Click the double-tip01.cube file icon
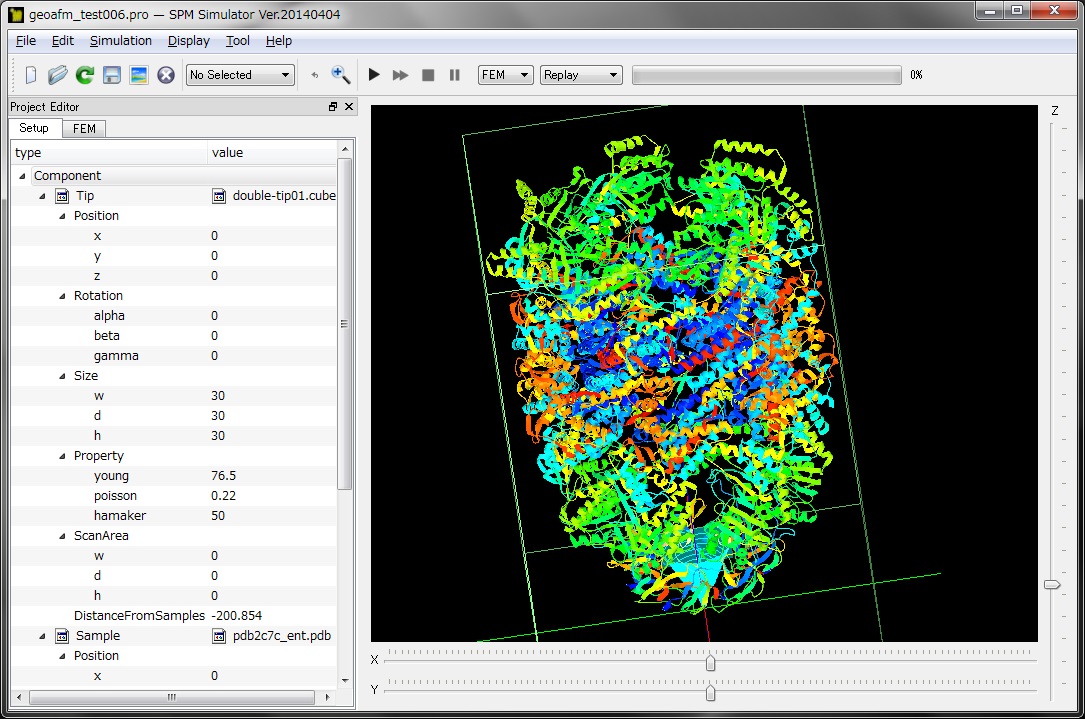This screenshot has width=1085, height=719. tap(219, 196)
